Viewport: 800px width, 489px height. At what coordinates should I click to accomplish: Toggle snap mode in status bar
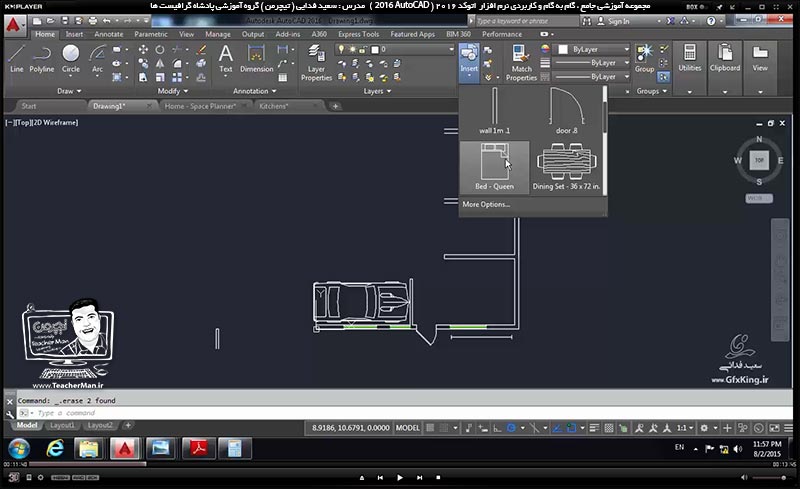[x=444, y=428]
